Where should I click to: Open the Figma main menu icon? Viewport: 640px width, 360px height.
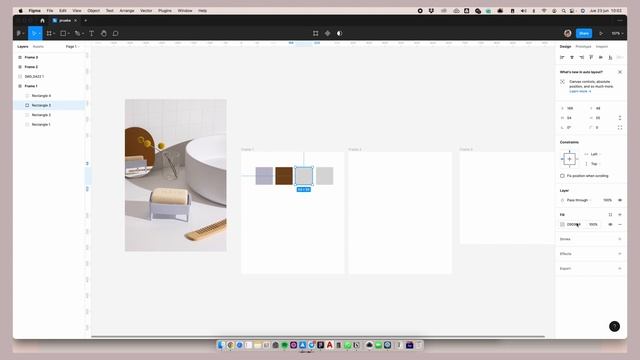point(19,33)
